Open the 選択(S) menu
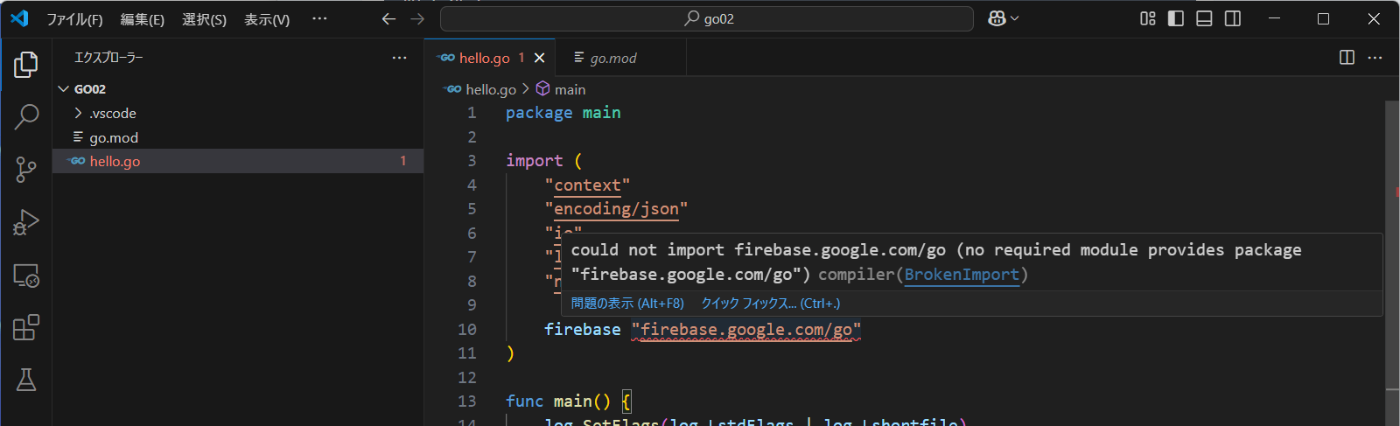 (204, 19)
